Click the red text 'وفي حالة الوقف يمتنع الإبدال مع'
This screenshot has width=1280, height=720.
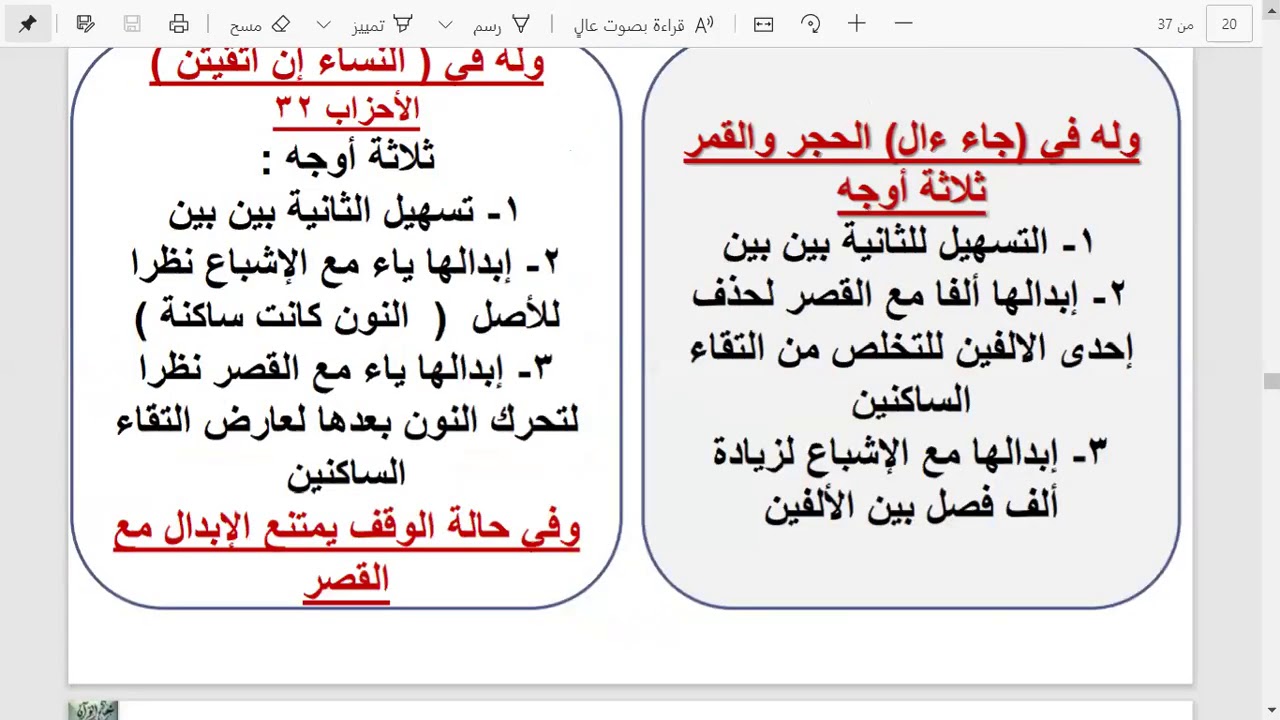tap(347, 529)
